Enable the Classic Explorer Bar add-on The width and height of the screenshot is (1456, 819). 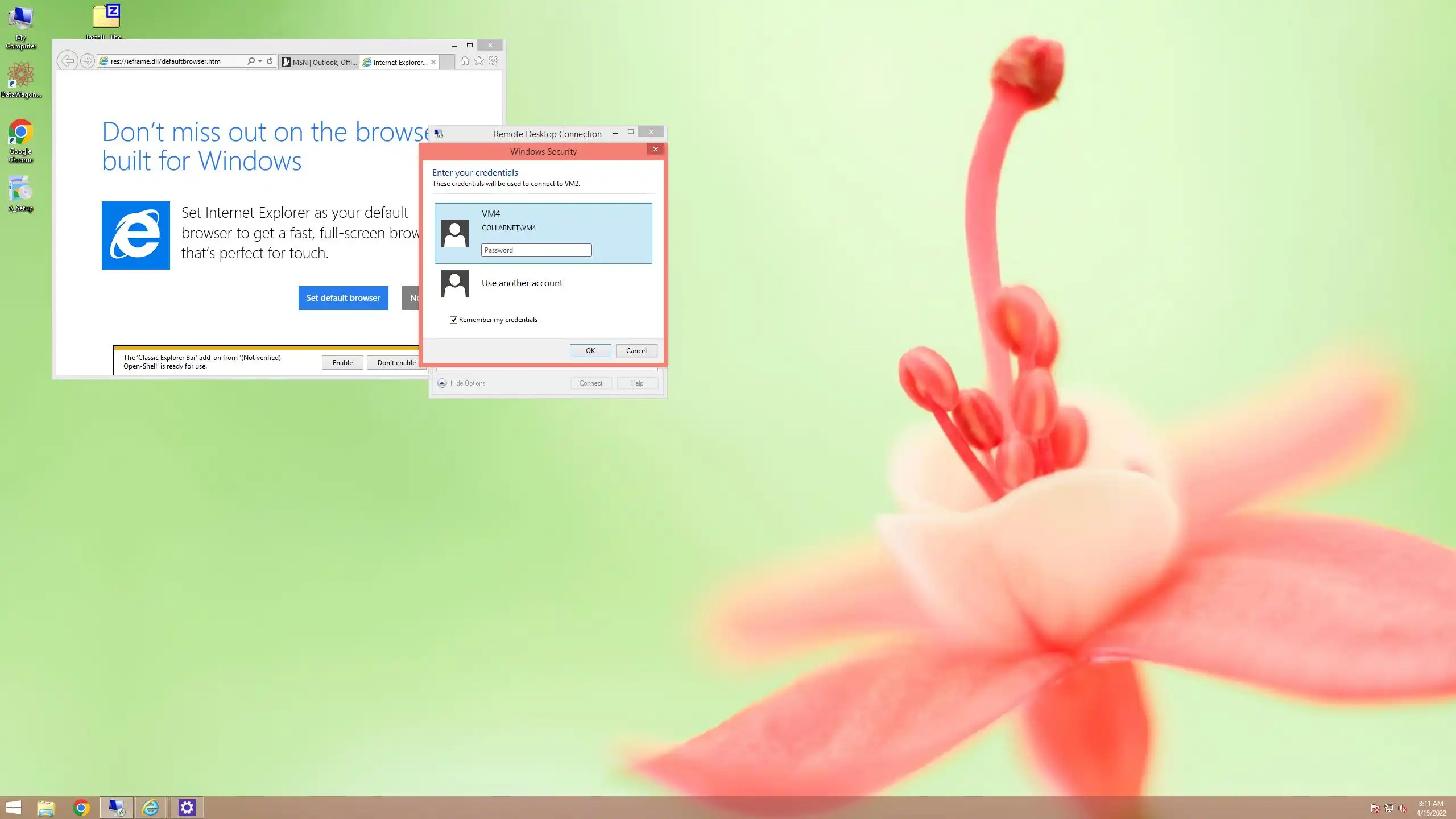(x=342, y=363)
